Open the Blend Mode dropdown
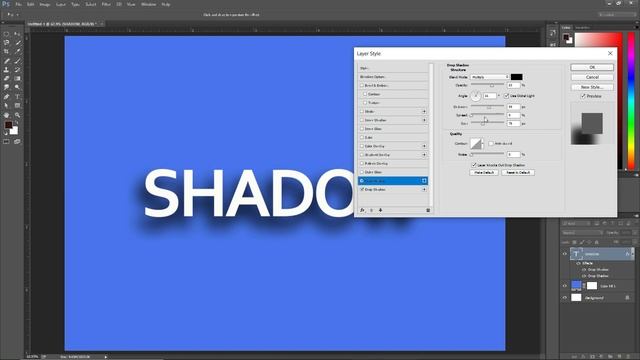The image size is (640, 360). 490,77
